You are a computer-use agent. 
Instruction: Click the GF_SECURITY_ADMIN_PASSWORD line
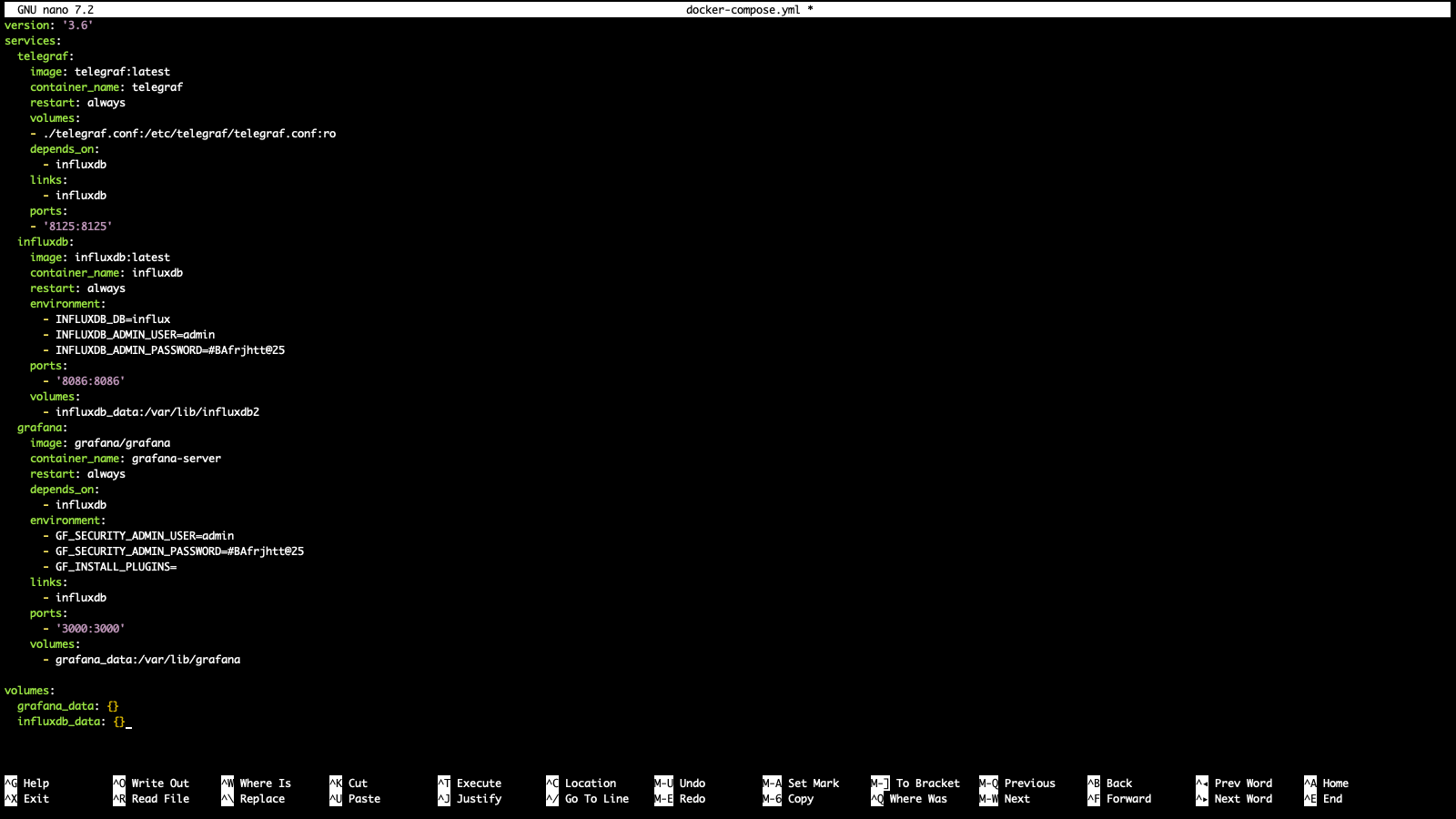point(174,551)
